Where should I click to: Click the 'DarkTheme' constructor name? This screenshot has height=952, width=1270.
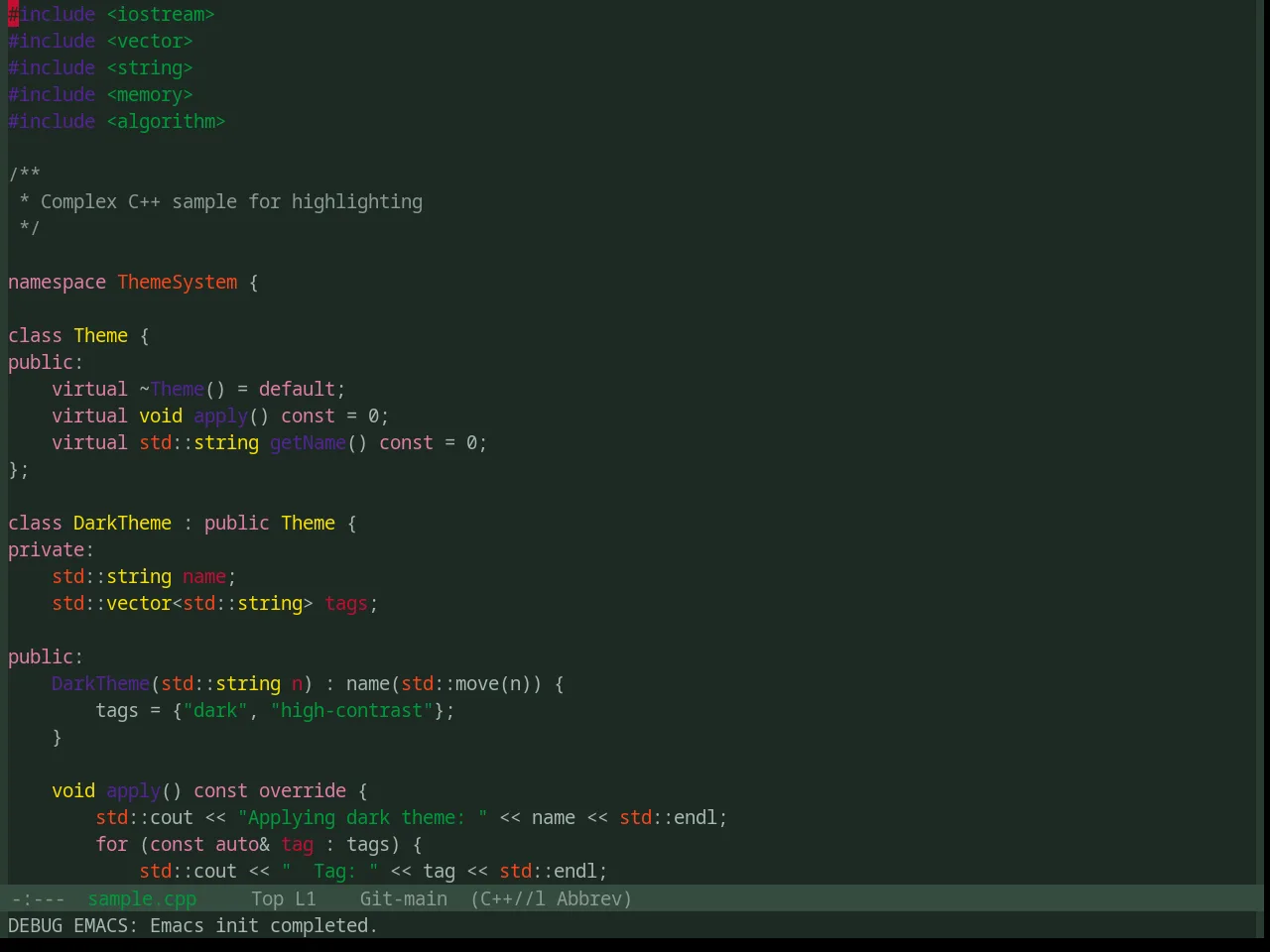100,684
